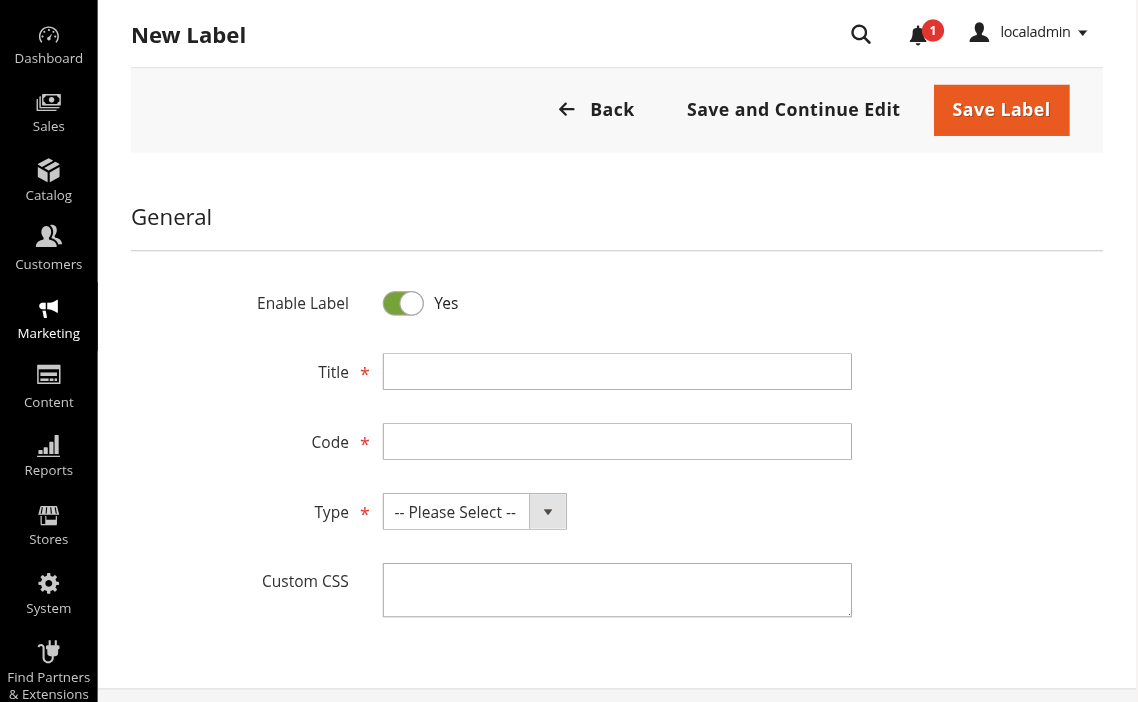Click Save and Continue Edit
This screenshot has width=1138, height=702.
pyautogui.click(x=793, y=110)
